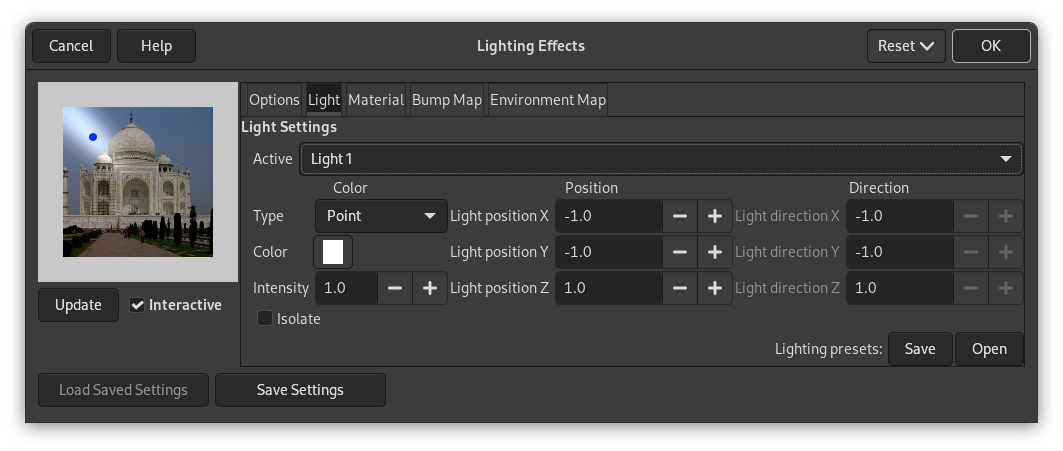
Task: Open the Active light dropdown
Action: (661, 159)
